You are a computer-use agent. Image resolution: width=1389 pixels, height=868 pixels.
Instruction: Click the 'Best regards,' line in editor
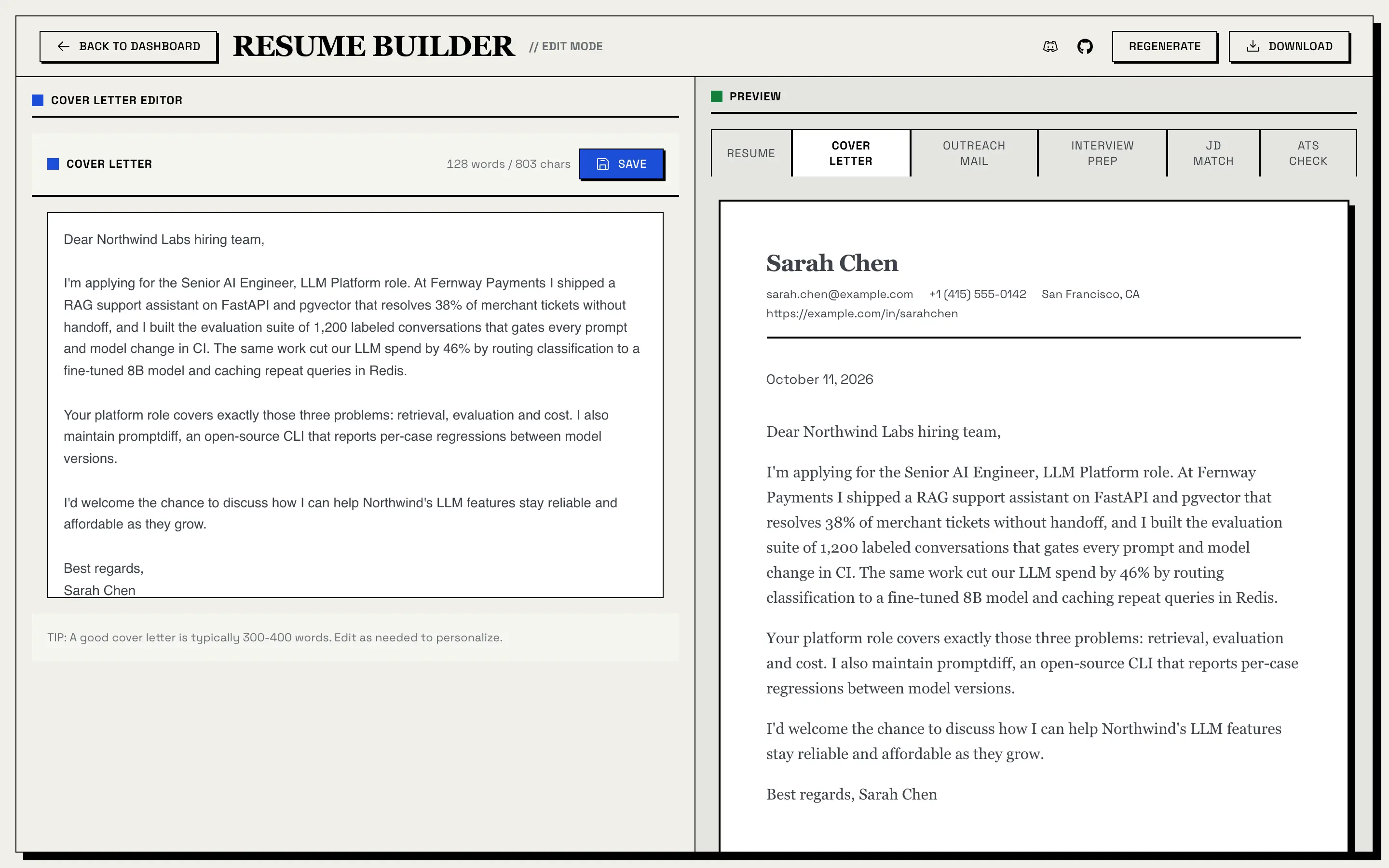[x=104, y=569]
